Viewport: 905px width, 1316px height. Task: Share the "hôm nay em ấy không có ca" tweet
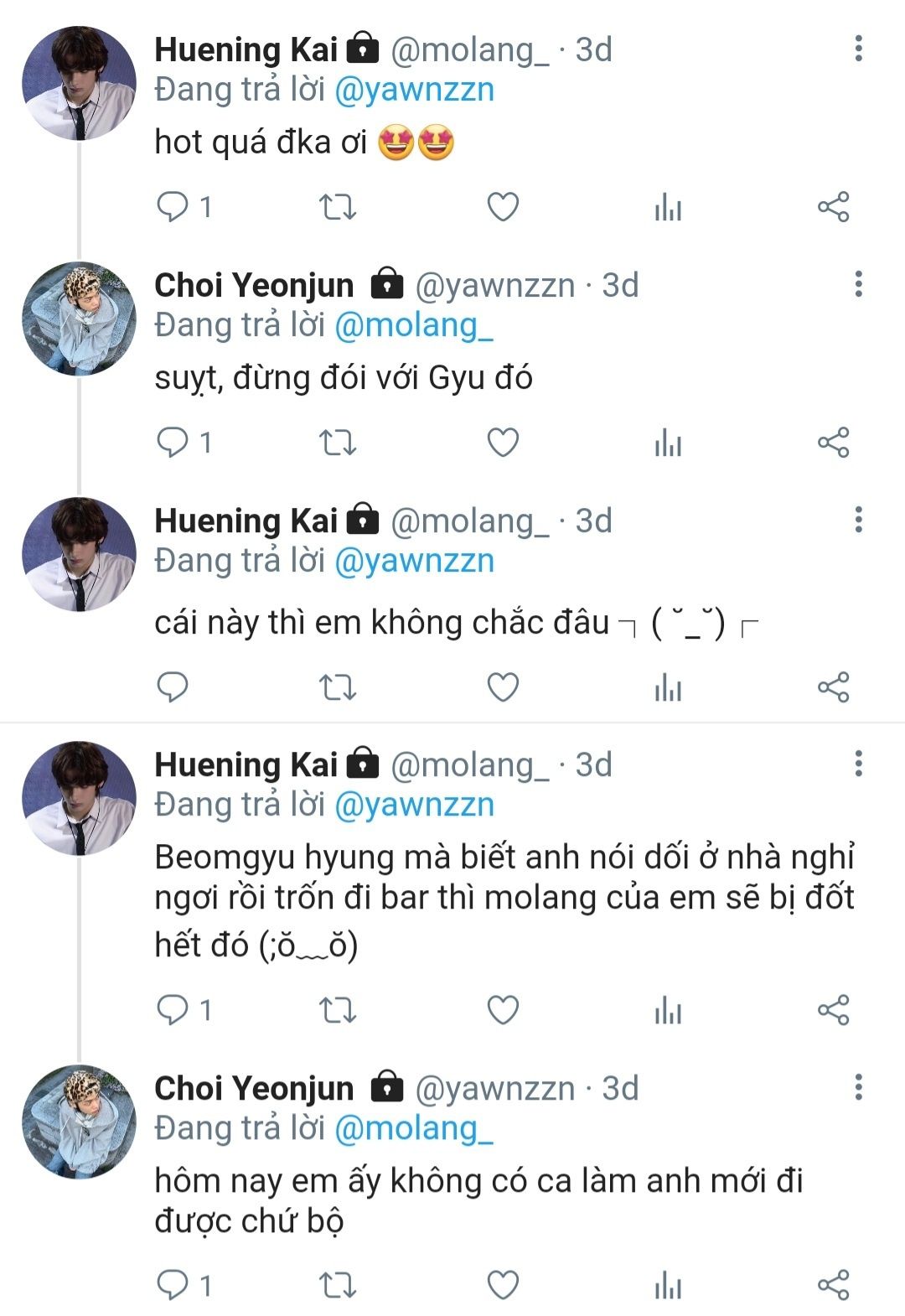click(x=833, y=1284)
